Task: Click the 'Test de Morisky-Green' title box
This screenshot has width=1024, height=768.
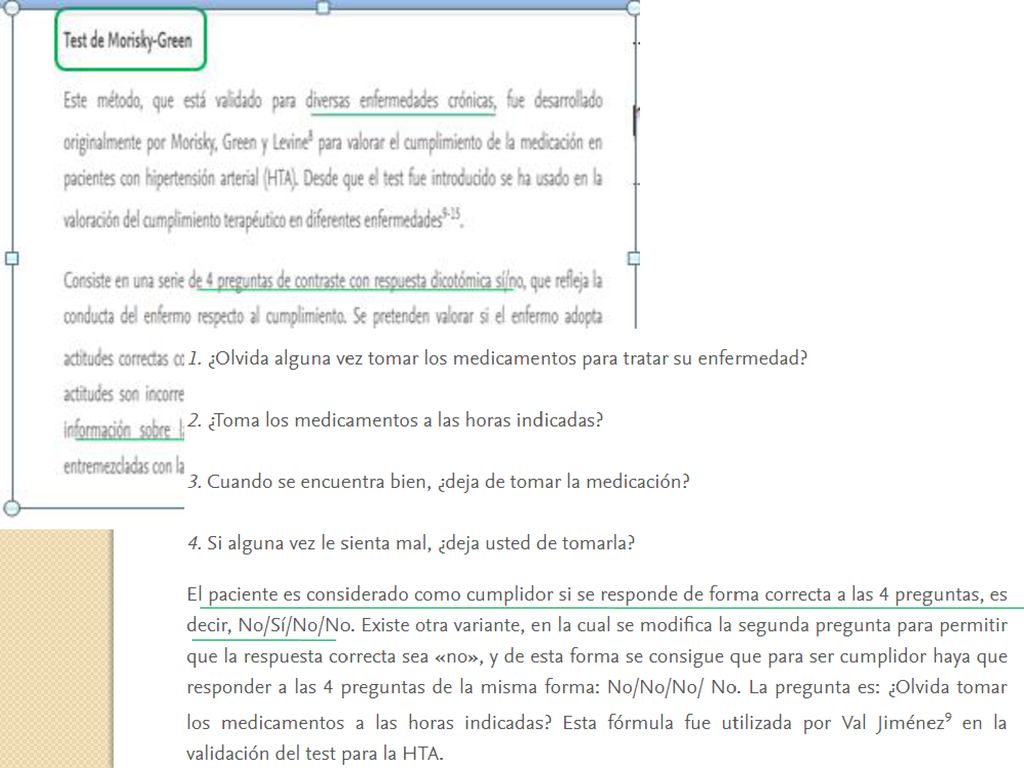Action: [131, 40]
